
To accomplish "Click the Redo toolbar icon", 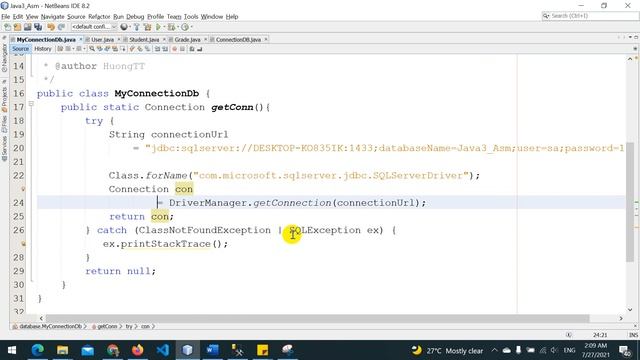I will pyautogui.click(x=62, y=27).
